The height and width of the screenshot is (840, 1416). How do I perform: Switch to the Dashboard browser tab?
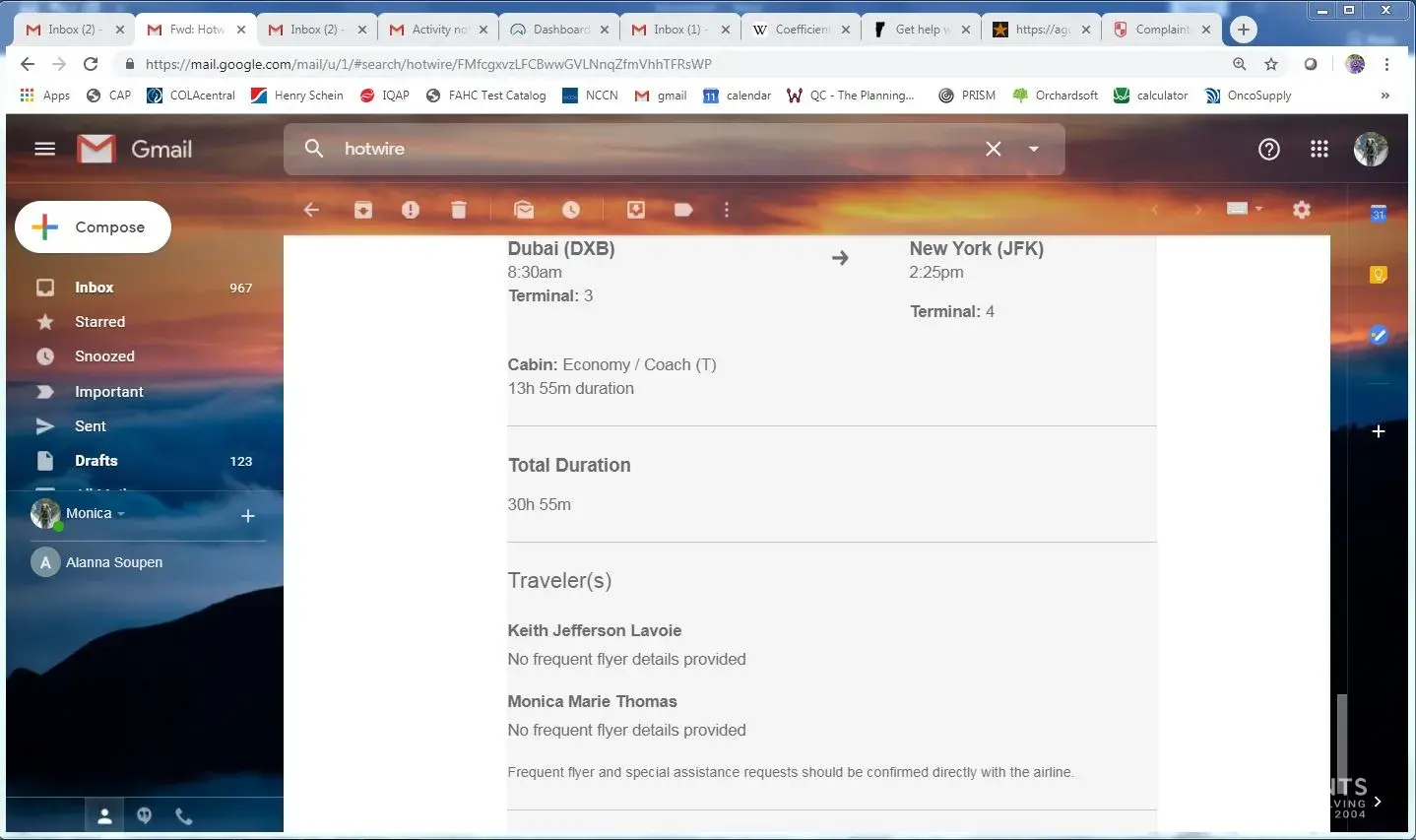coord(559,30)
